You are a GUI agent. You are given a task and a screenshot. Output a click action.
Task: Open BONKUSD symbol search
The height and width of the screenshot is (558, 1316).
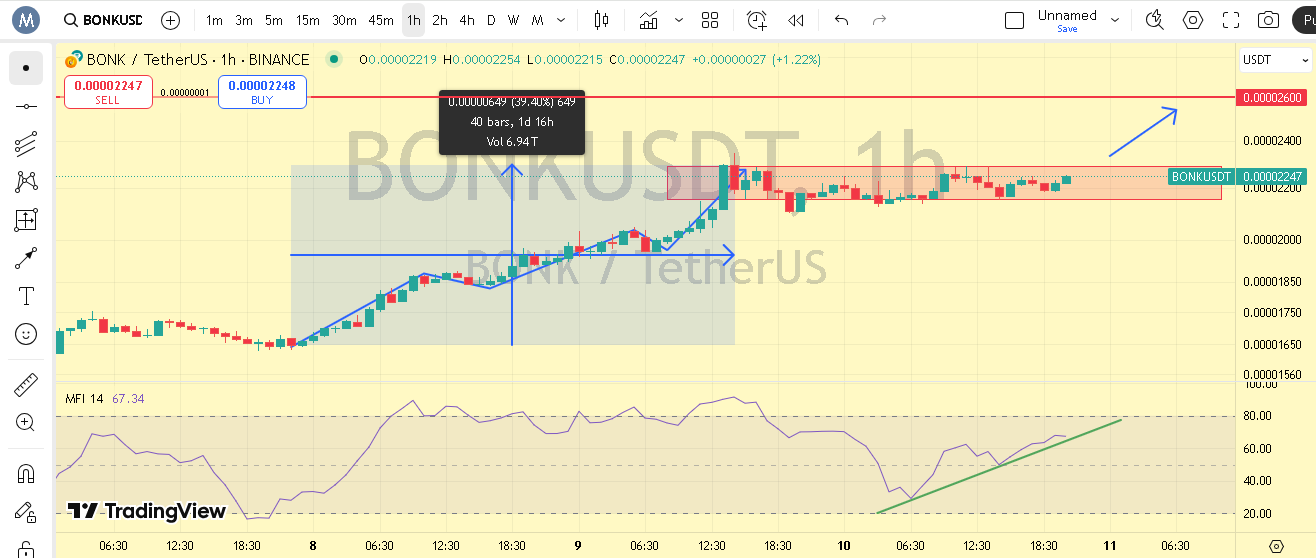pos(102,20)
